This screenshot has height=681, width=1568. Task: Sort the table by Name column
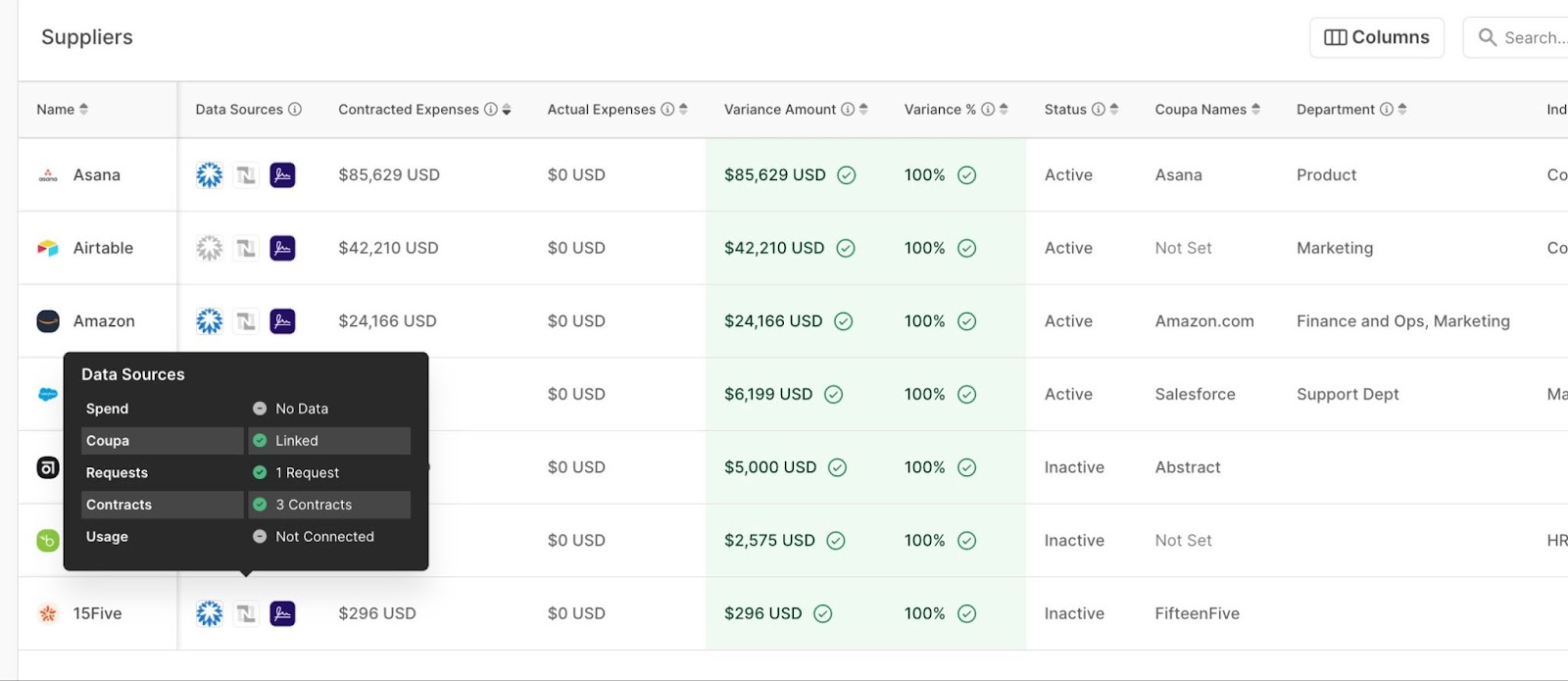[83, 110]
